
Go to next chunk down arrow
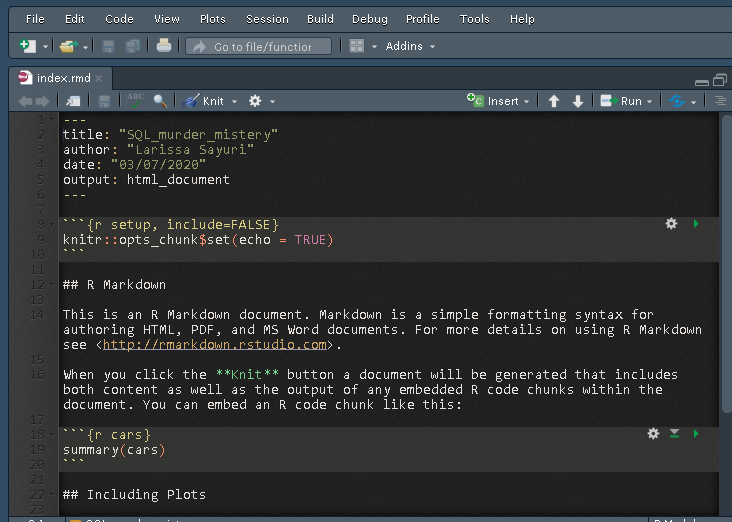[578, 101]
